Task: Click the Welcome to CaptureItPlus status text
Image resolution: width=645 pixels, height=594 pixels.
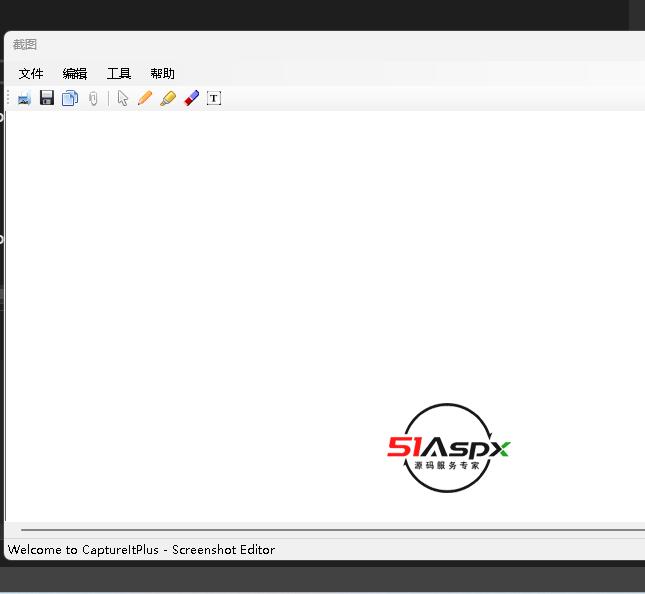Action: (x=141, y=550)
